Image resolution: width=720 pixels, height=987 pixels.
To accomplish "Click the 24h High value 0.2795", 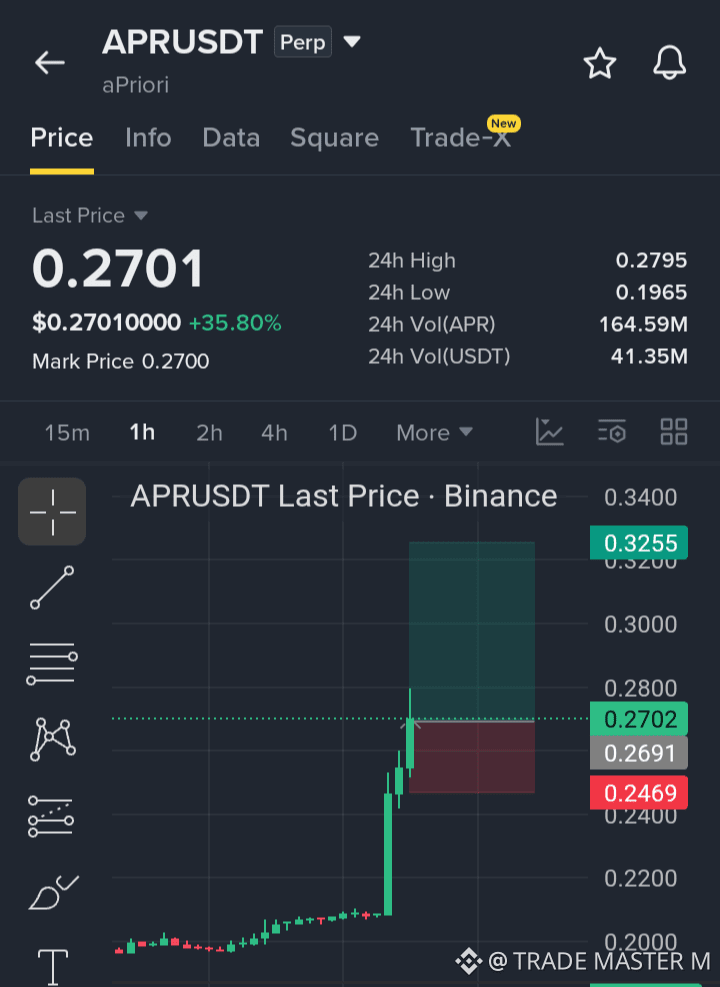I will coord(651,260).
